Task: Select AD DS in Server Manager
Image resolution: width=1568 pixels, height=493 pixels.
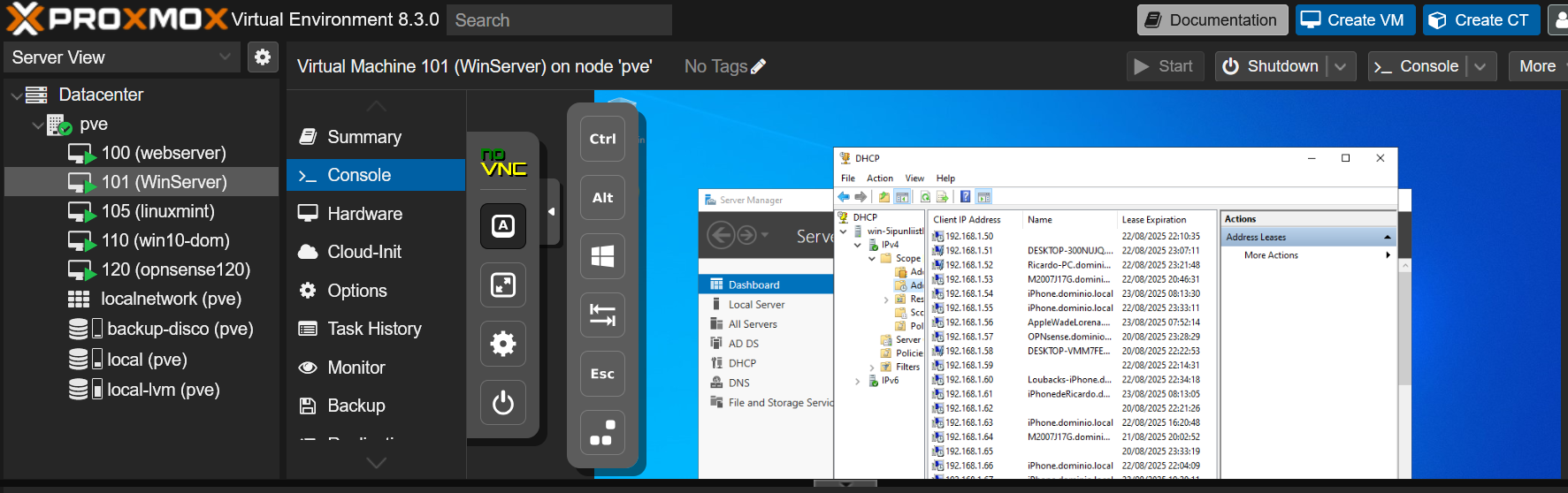Action: tap(766, 344)
